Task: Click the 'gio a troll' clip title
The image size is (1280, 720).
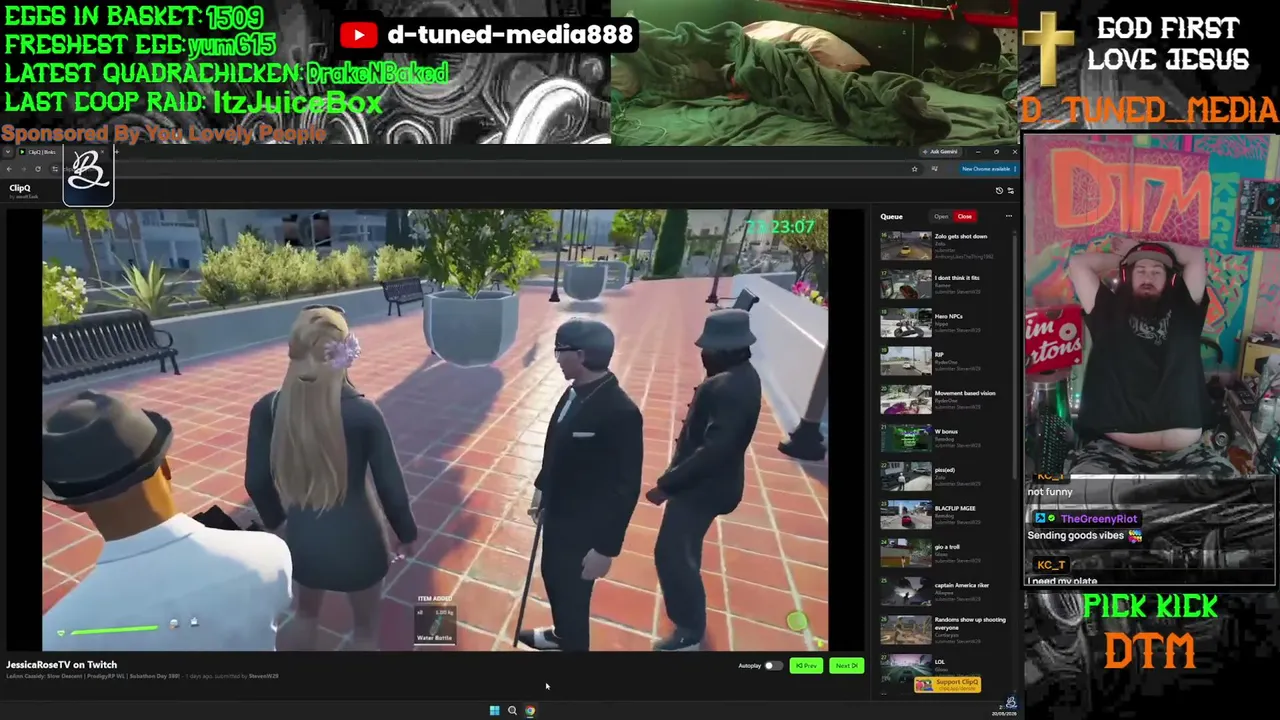Action: click(x=947, y=547)
